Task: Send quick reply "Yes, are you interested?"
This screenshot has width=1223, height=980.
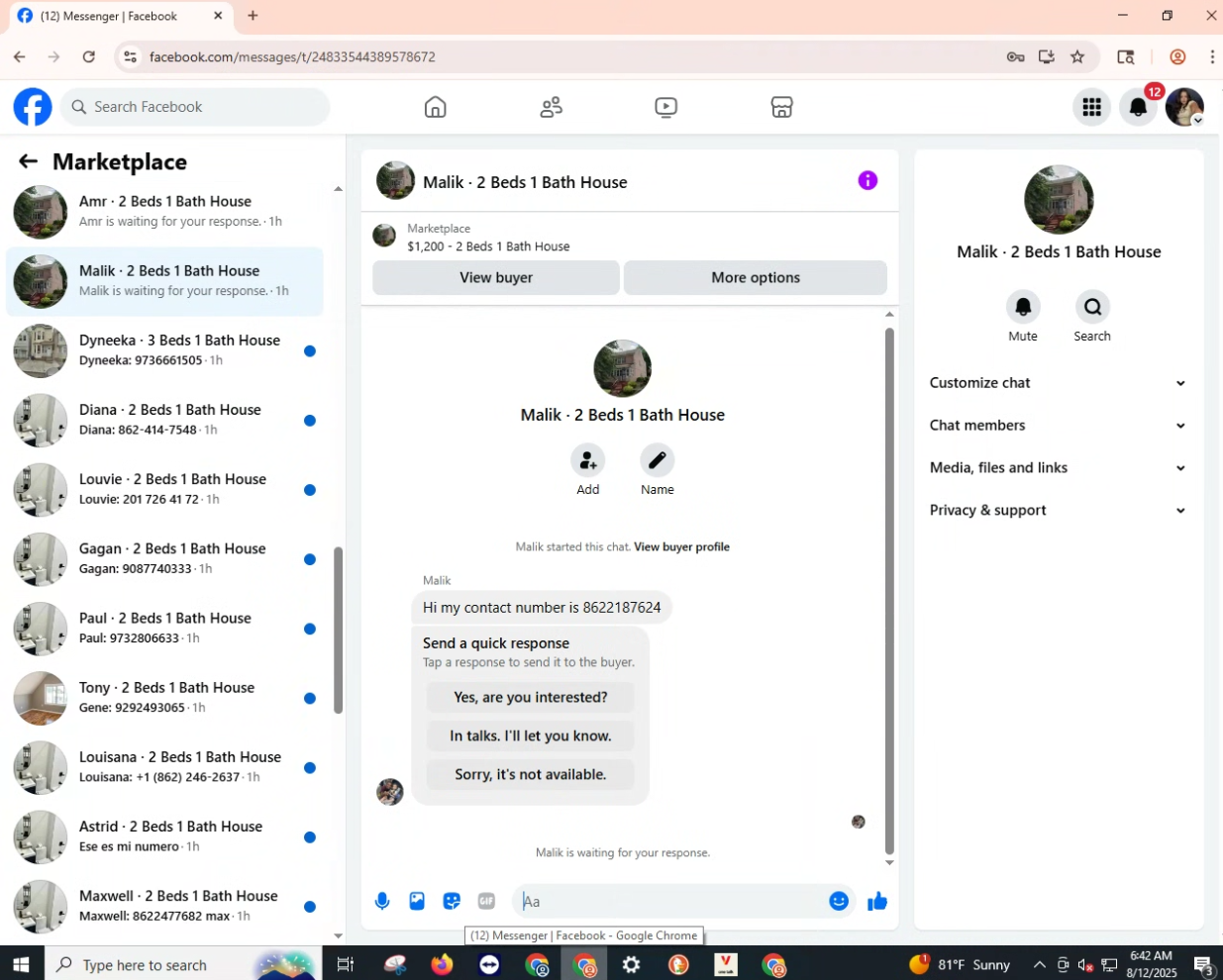Action: tap(531, 698)
